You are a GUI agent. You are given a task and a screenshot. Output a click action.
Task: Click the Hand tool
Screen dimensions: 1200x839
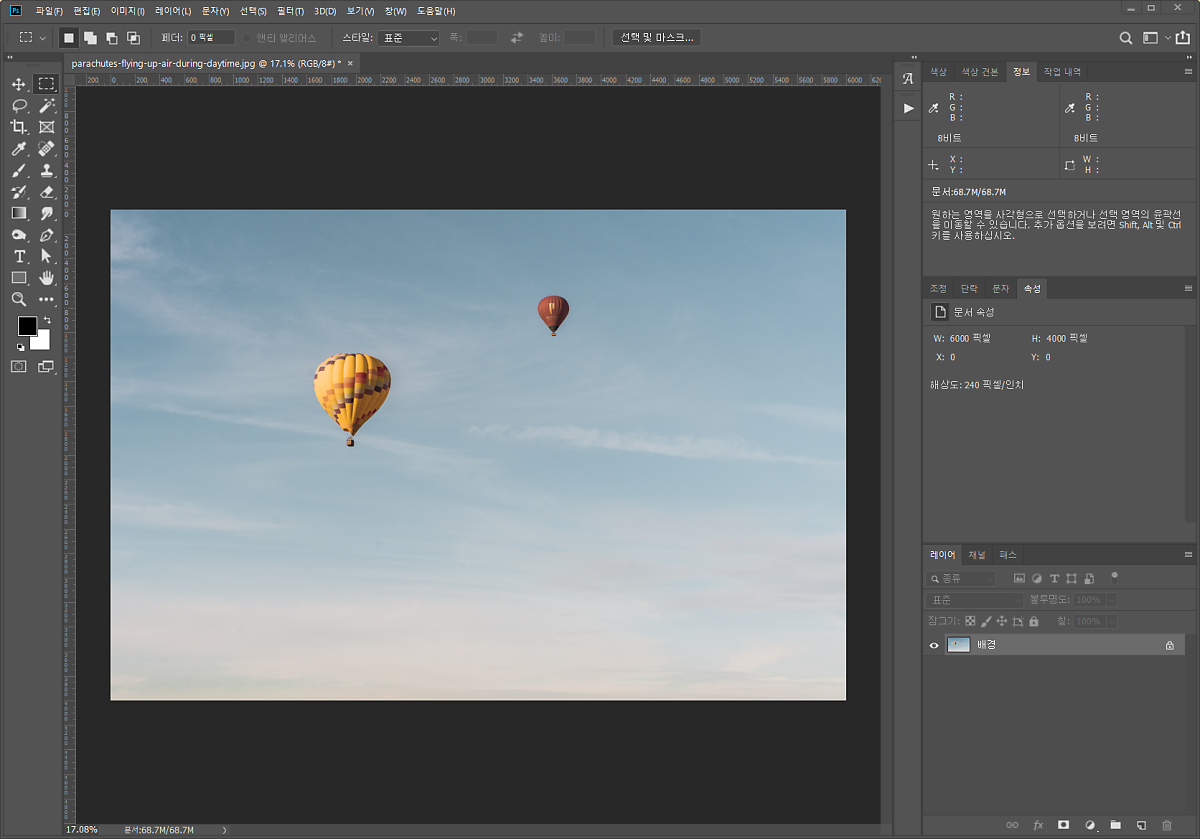(47, 278)
